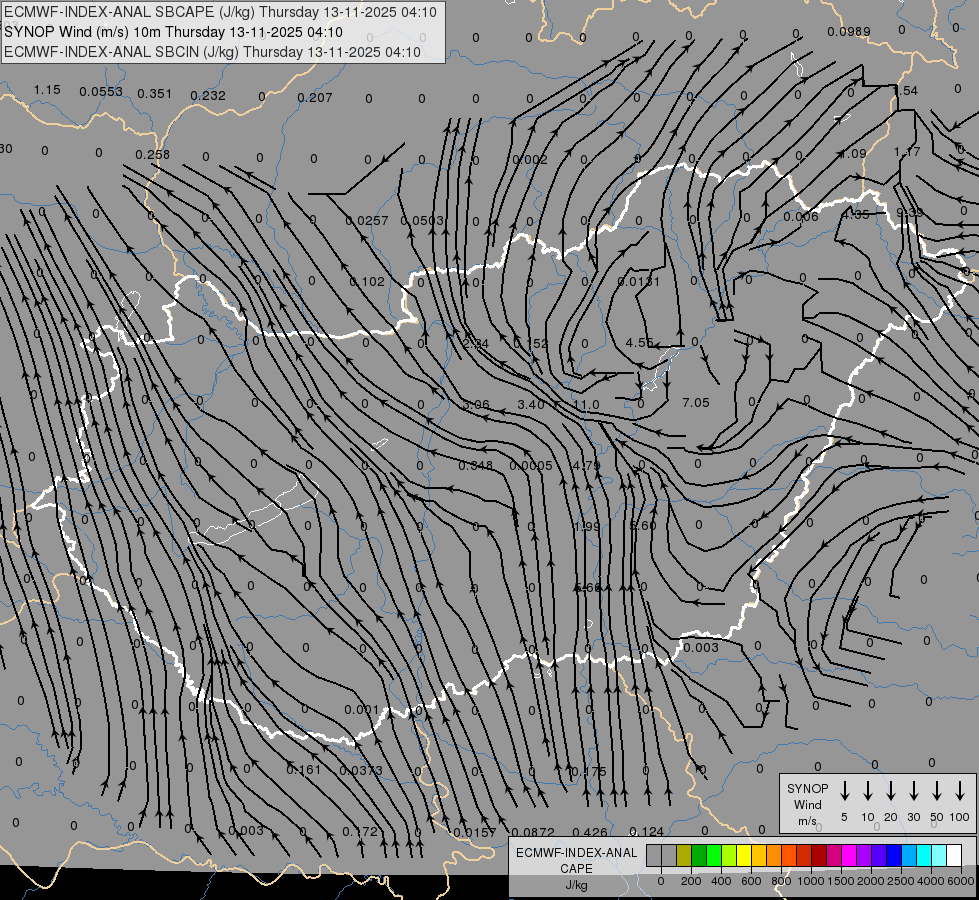Click the SBCAPE title line in header
The width and height of the screenshot is (979, 900).
point(220,12)
